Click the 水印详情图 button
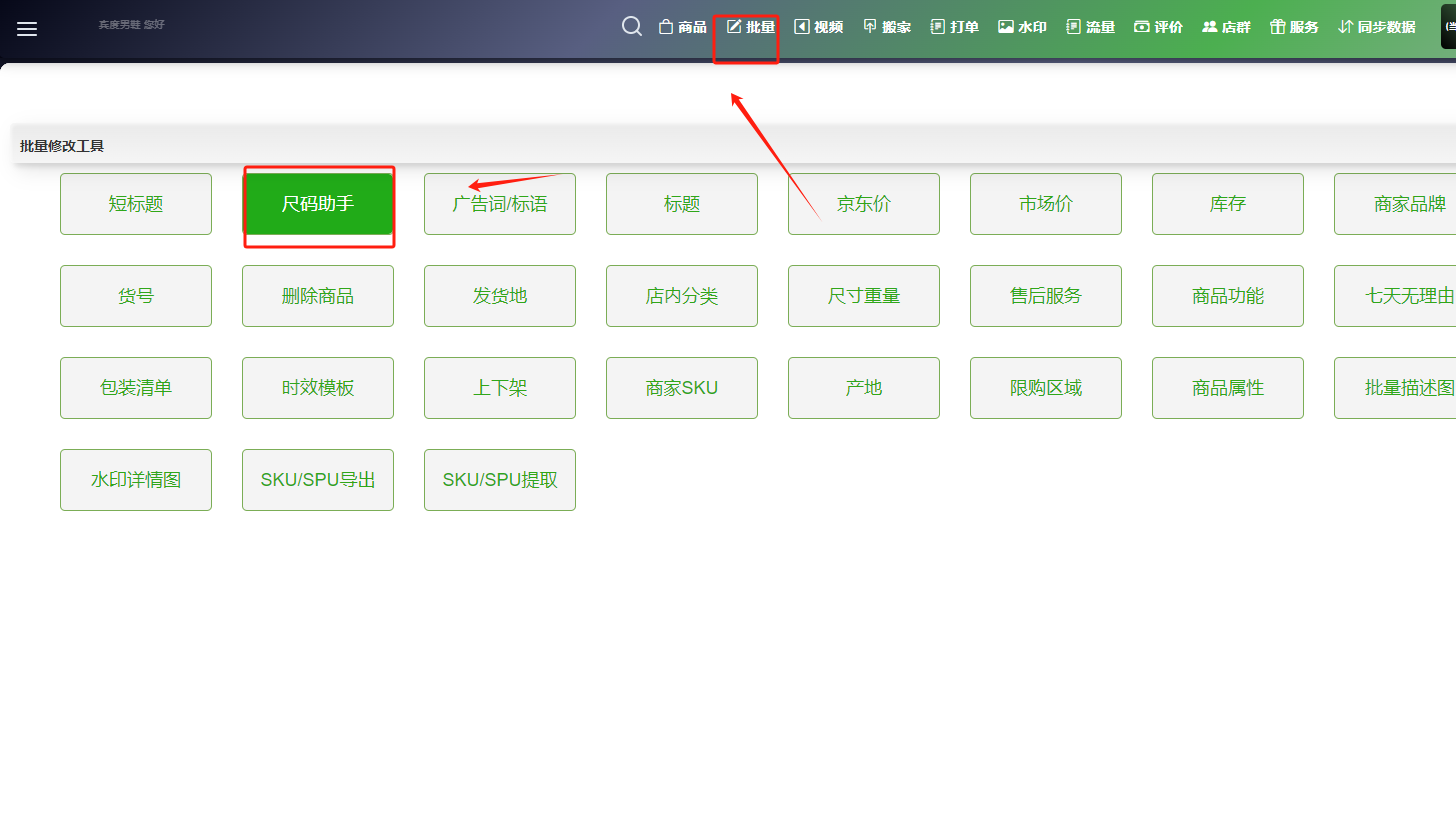 pos(136,480)
